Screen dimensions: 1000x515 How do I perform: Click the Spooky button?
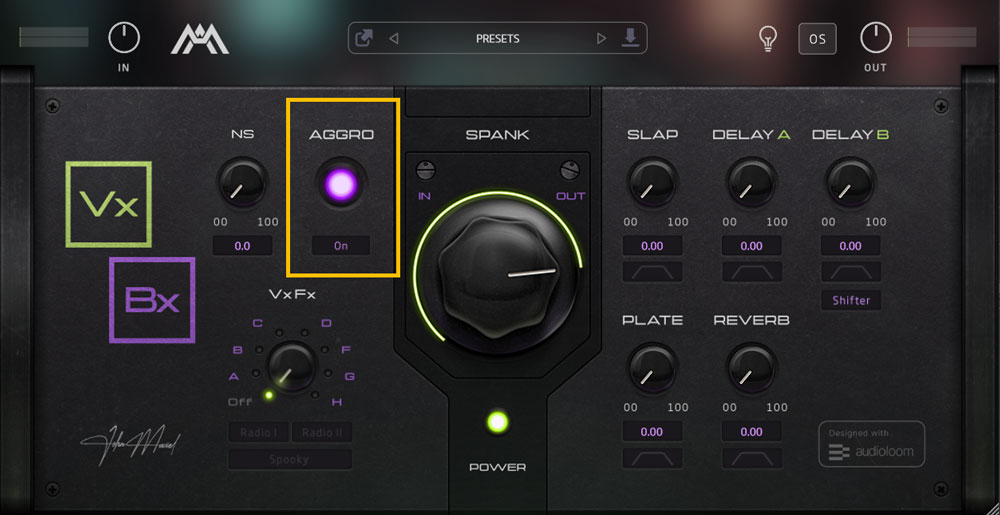point(290,459)
